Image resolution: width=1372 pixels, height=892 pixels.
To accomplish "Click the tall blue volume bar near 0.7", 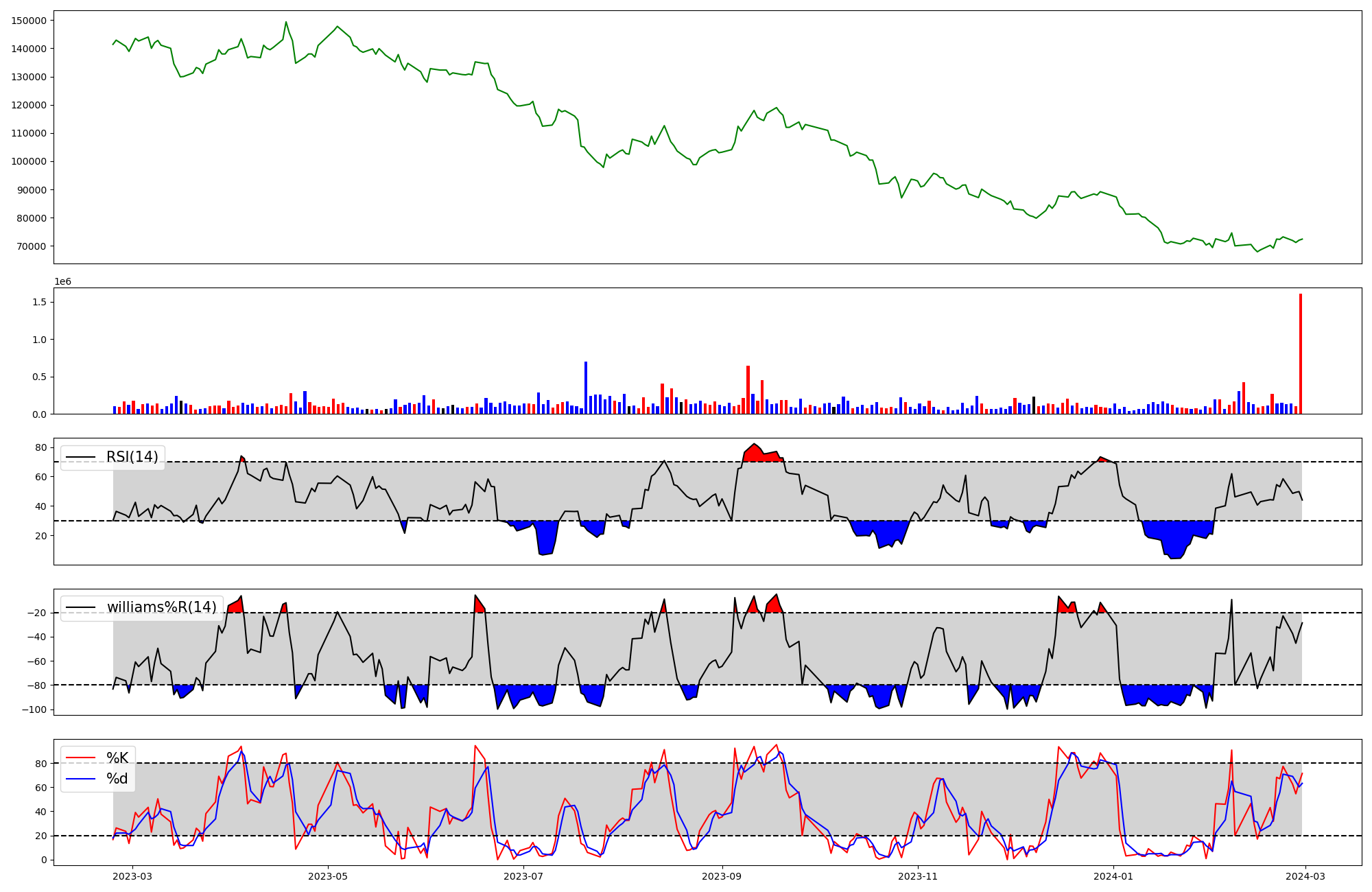I will 585,388.
